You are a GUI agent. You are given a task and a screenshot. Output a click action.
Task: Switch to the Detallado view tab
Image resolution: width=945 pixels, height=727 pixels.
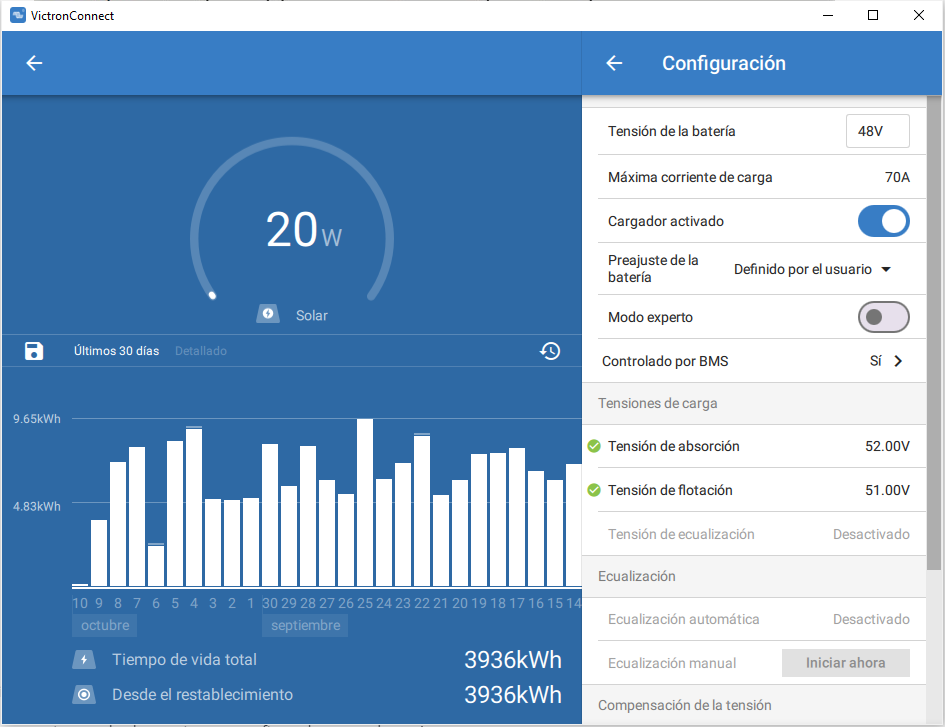pyautogui.click(x=201, y=351)
